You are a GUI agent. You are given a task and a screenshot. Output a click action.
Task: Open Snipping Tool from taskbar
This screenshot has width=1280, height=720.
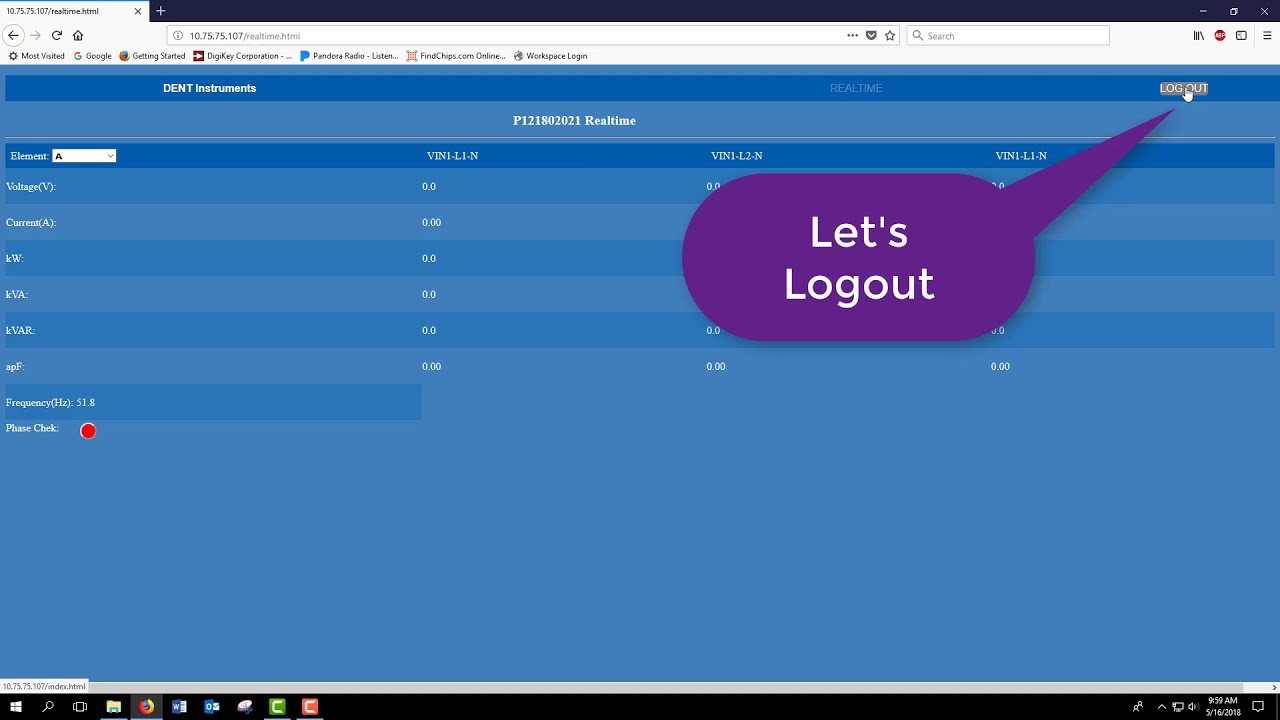click(245, 707)
